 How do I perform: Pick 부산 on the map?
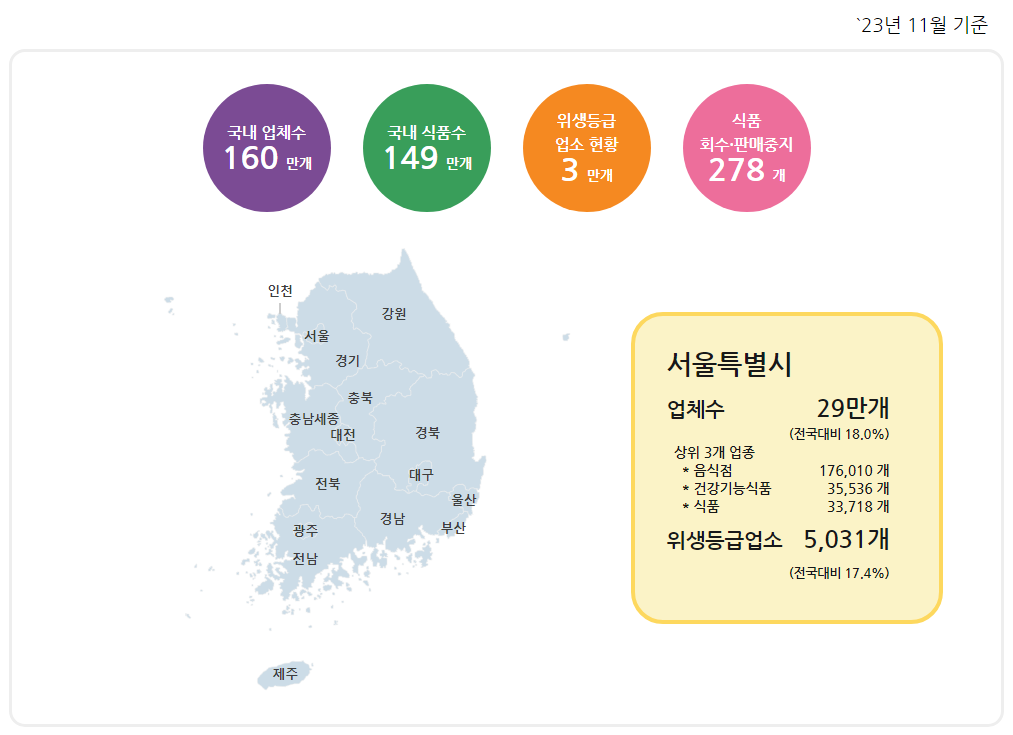click(x=453, y=528)
